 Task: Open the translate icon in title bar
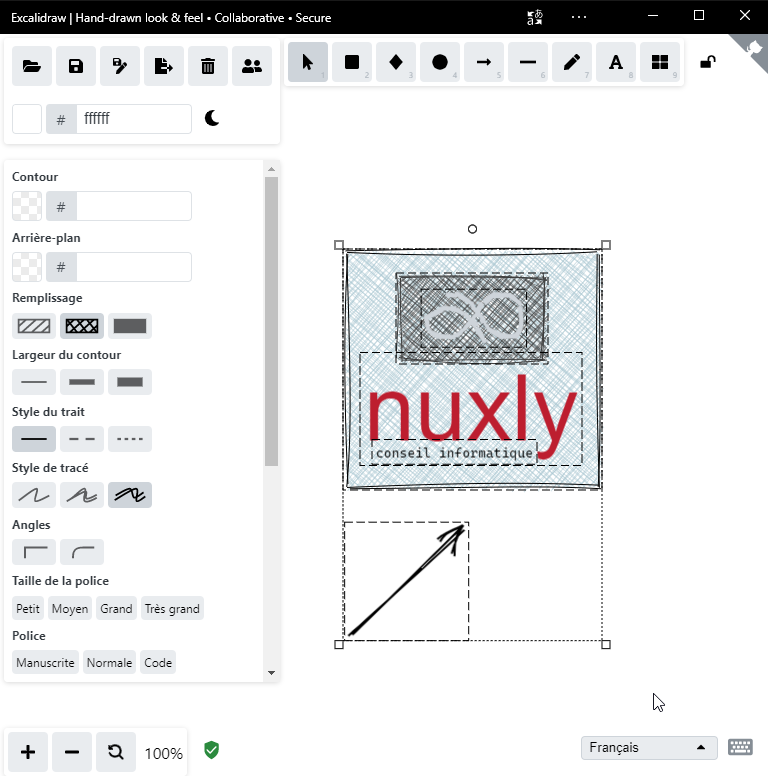535,17
